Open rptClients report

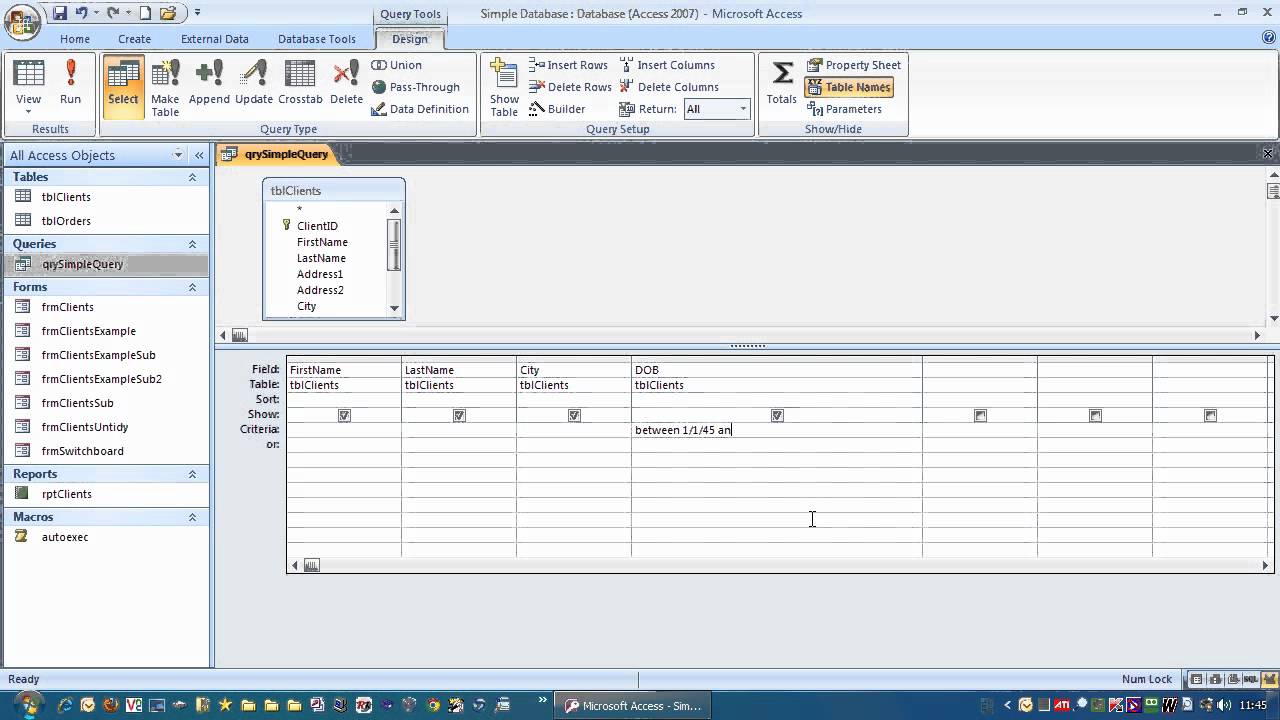coord(66,494)
